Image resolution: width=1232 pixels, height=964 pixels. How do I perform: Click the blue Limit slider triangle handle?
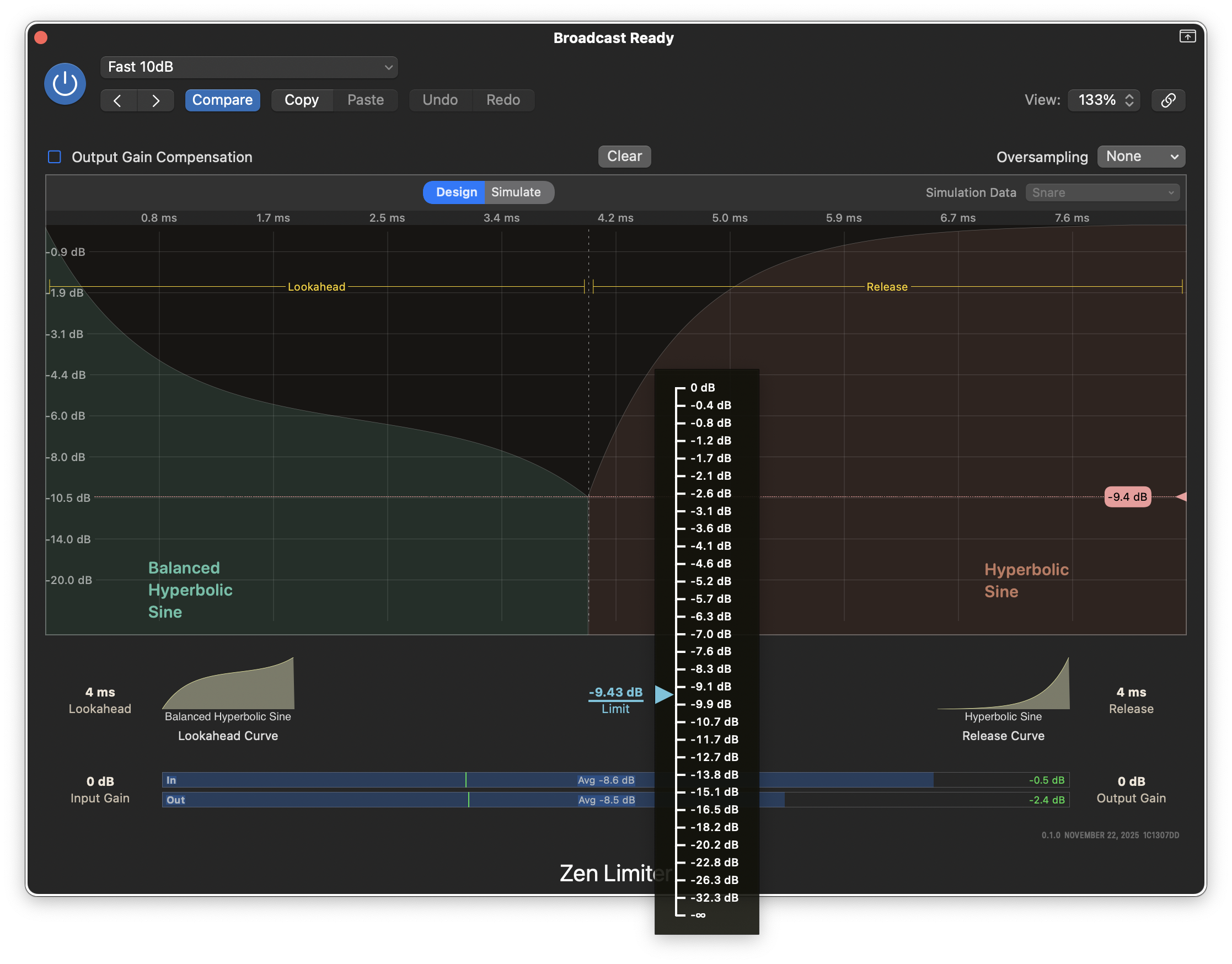tap(663, 694)
